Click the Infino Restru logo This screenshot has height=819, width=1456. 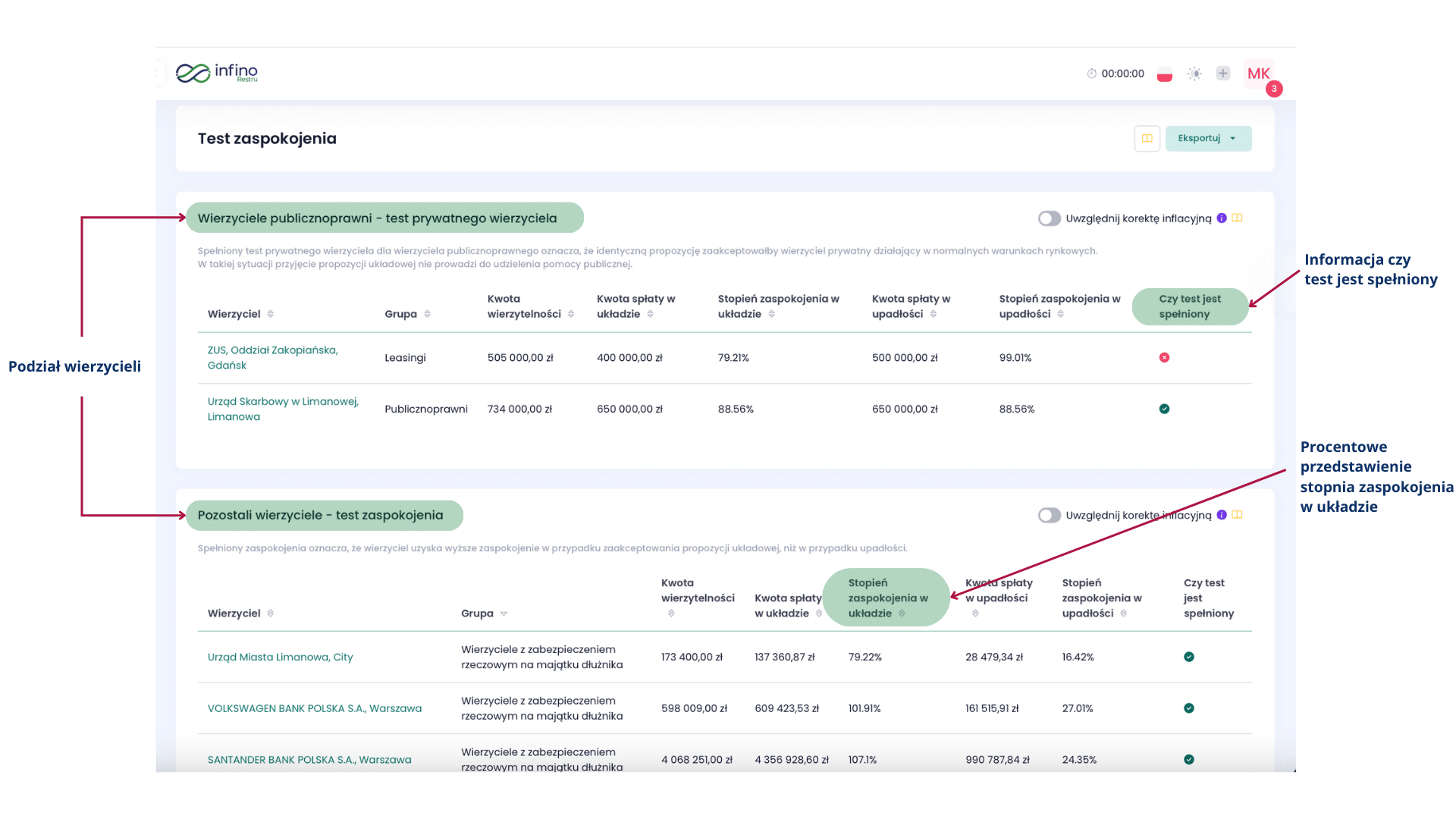click(x=217, y=73)
